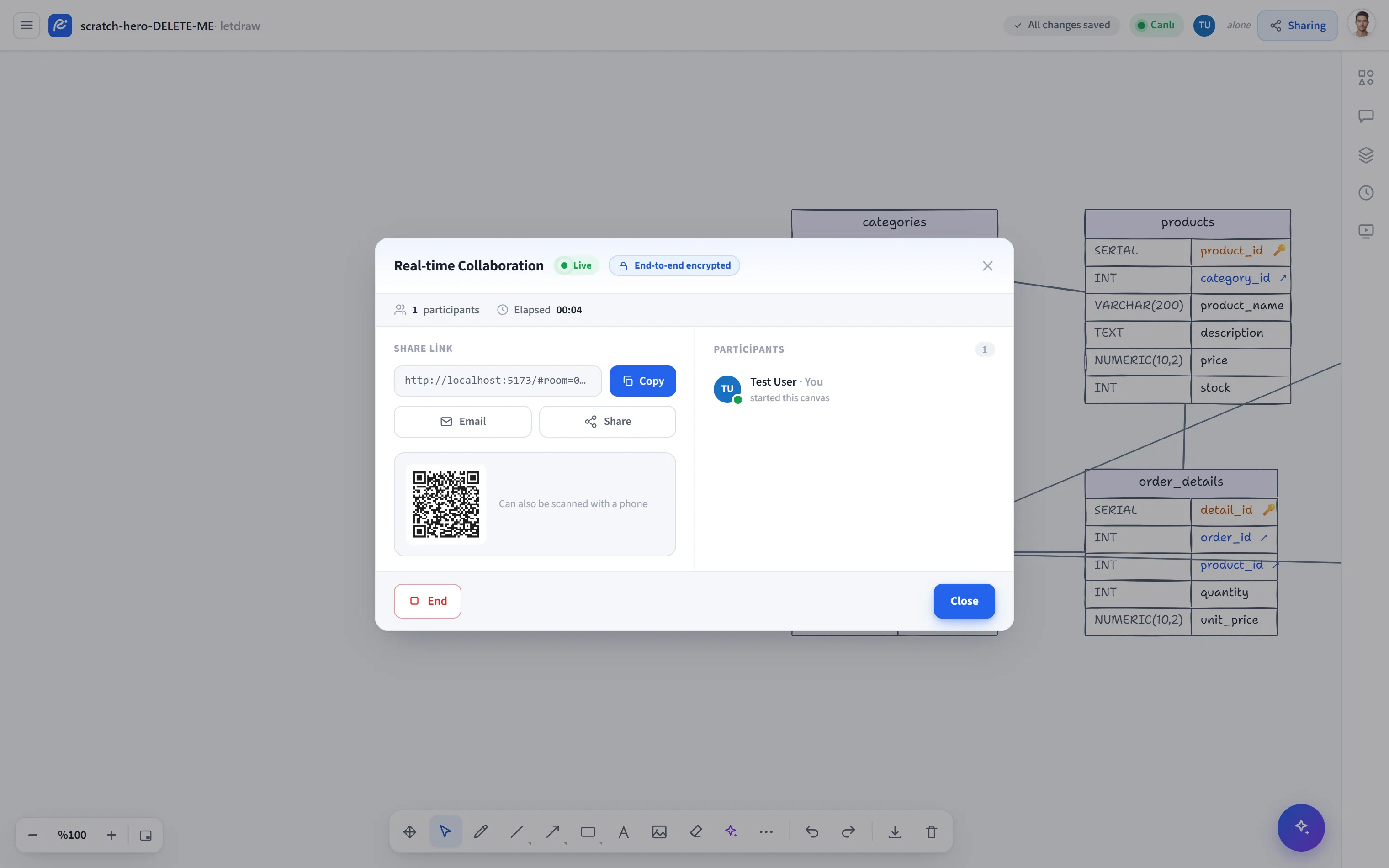This screenshot has height=868, width=1389.
Task: Click the participants count badge showing 1
Action: (984, 349)
